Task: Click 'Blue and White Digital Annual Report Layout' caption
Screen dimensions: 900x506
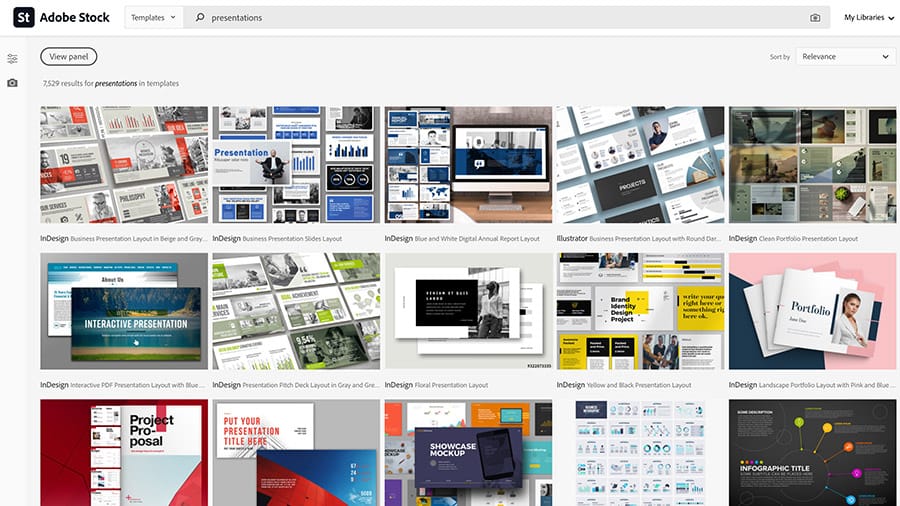Action: [x=462, y=238]
